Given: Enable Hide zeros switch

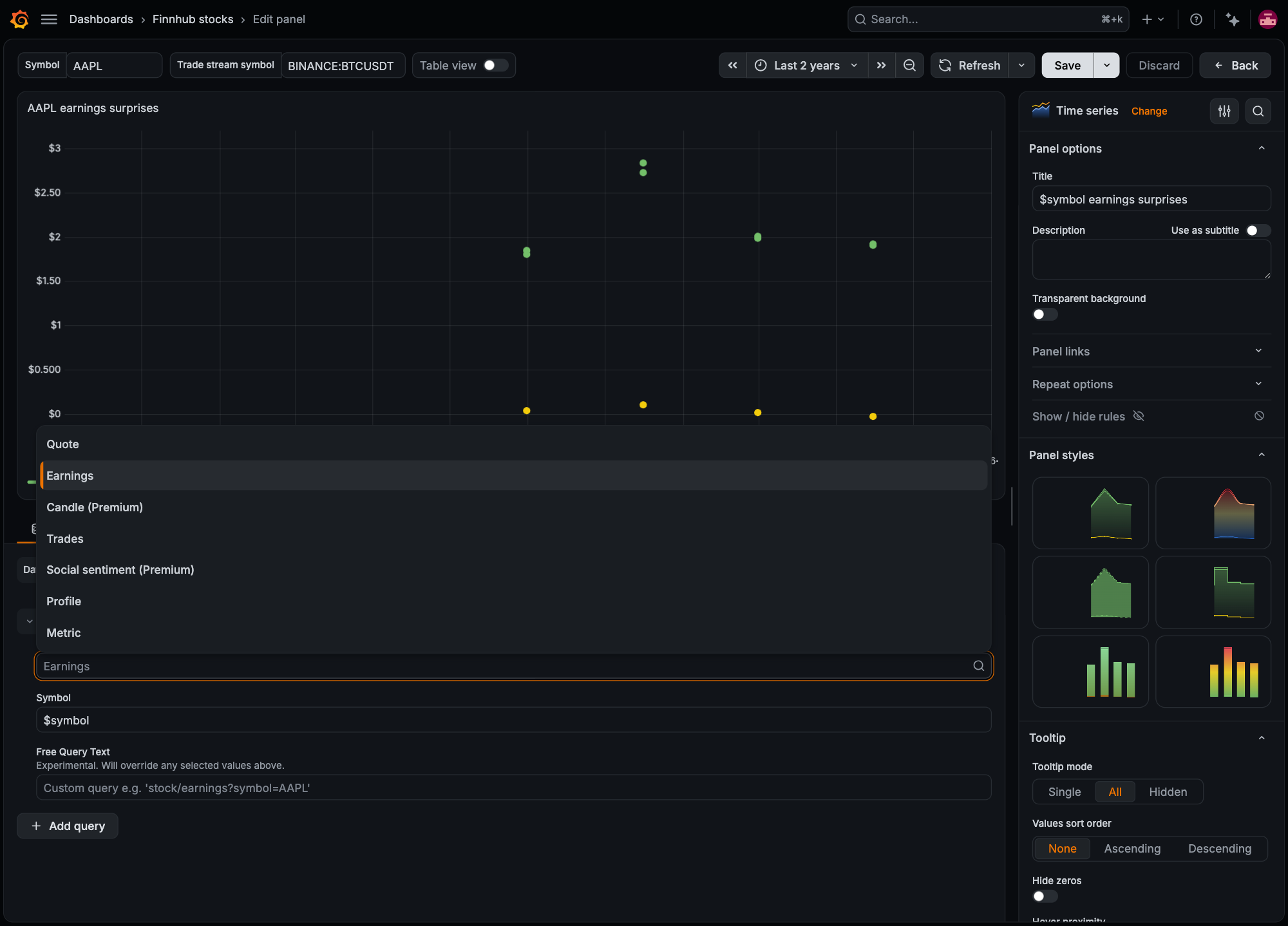Looking at the screenshot, I should point(1045,896).
